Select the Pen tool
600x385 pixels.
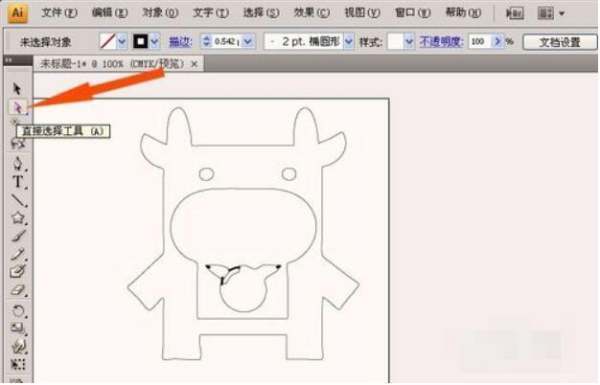18,163
